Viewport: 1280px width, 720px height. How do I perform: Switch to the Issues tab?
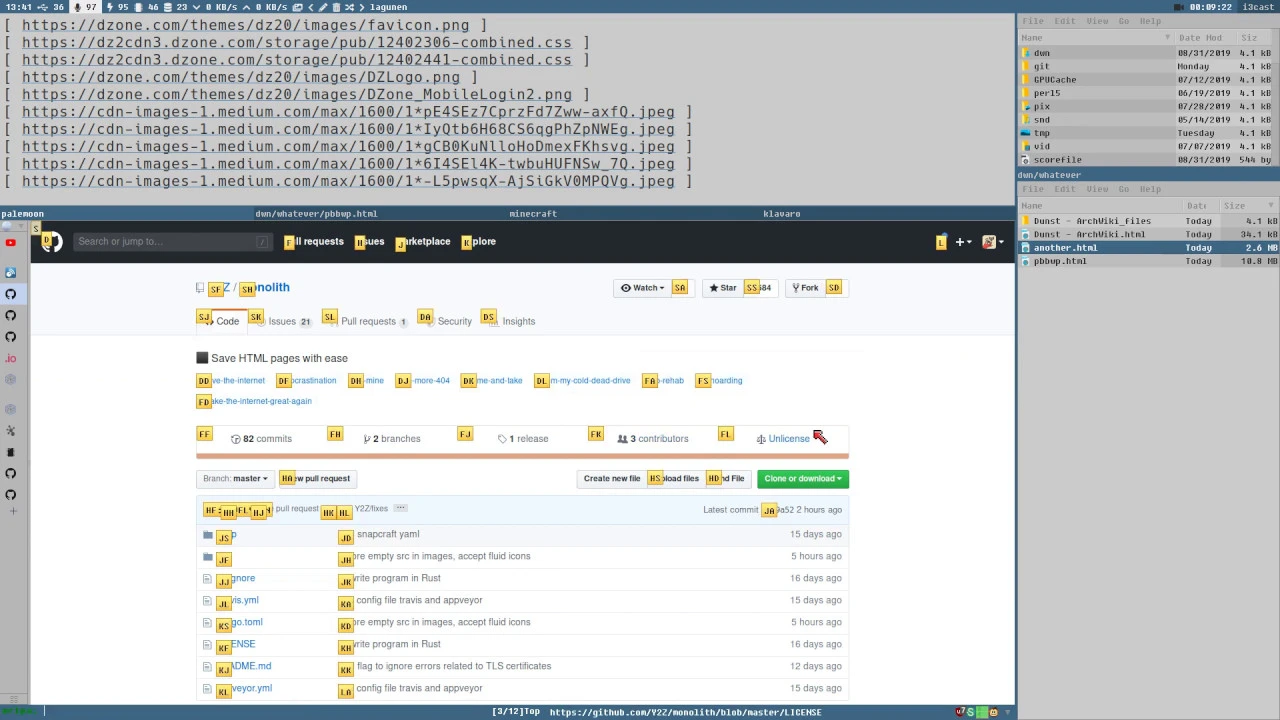[x=284, y=321]
